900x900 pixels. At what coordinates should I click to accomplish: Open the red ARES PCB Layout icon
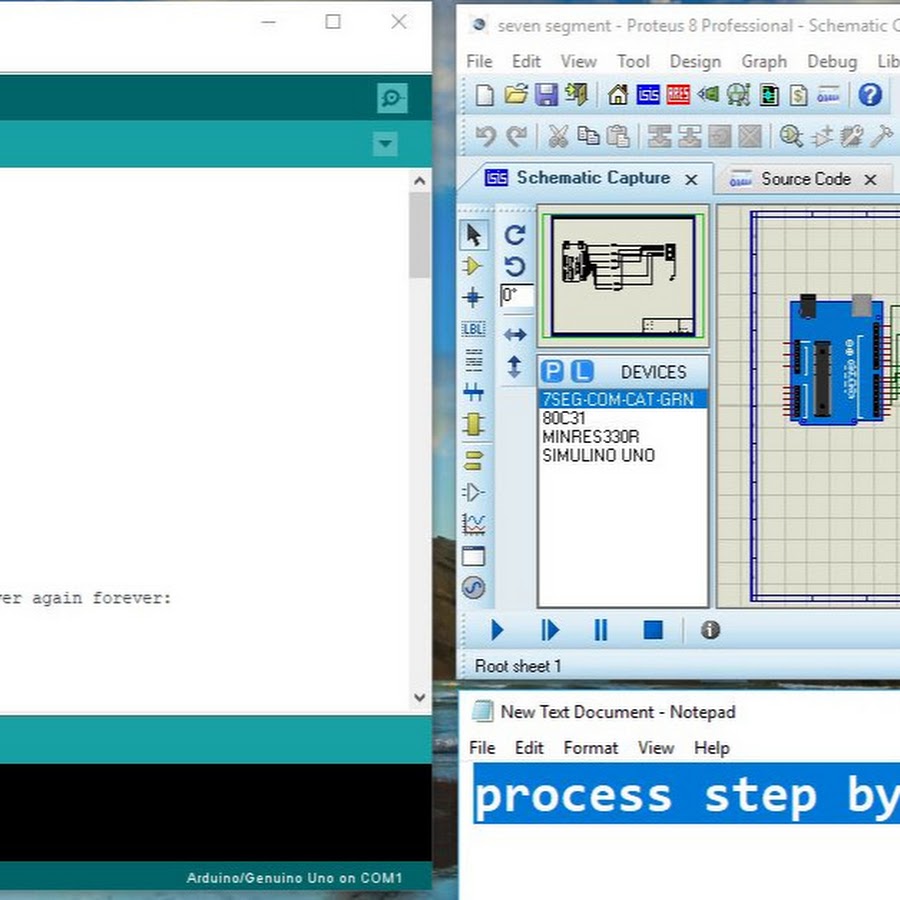(x=678, y=95)
